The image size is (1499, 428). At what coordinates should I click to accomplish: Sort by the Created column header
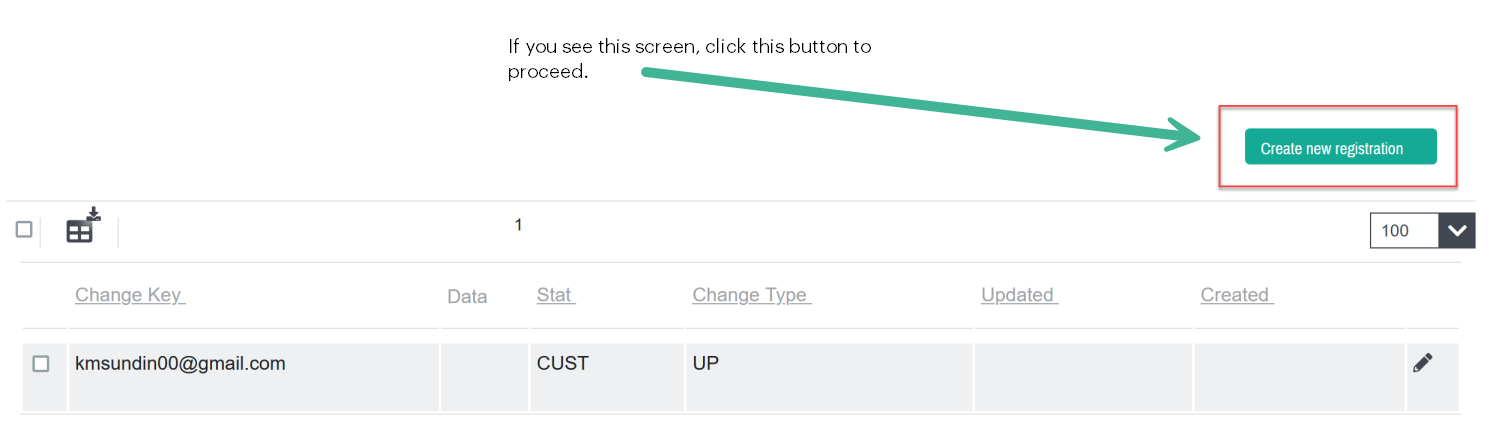pos(1236,295)
